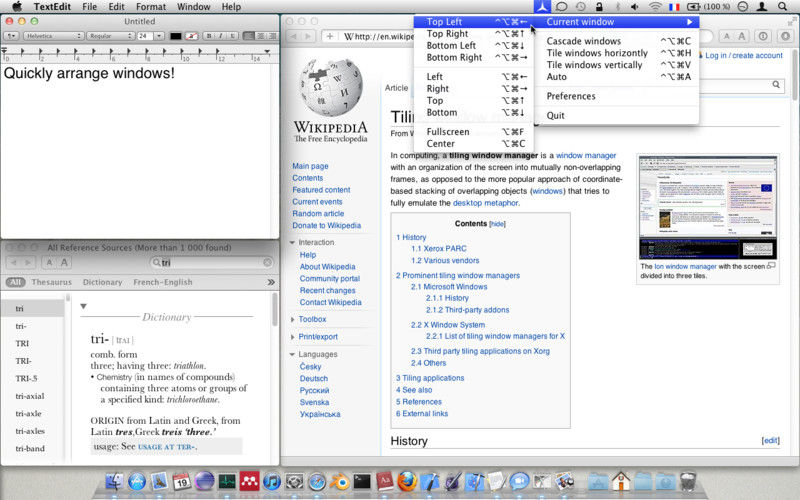
Task: Open the Format menu in menu bar
Action: (151, 7)
